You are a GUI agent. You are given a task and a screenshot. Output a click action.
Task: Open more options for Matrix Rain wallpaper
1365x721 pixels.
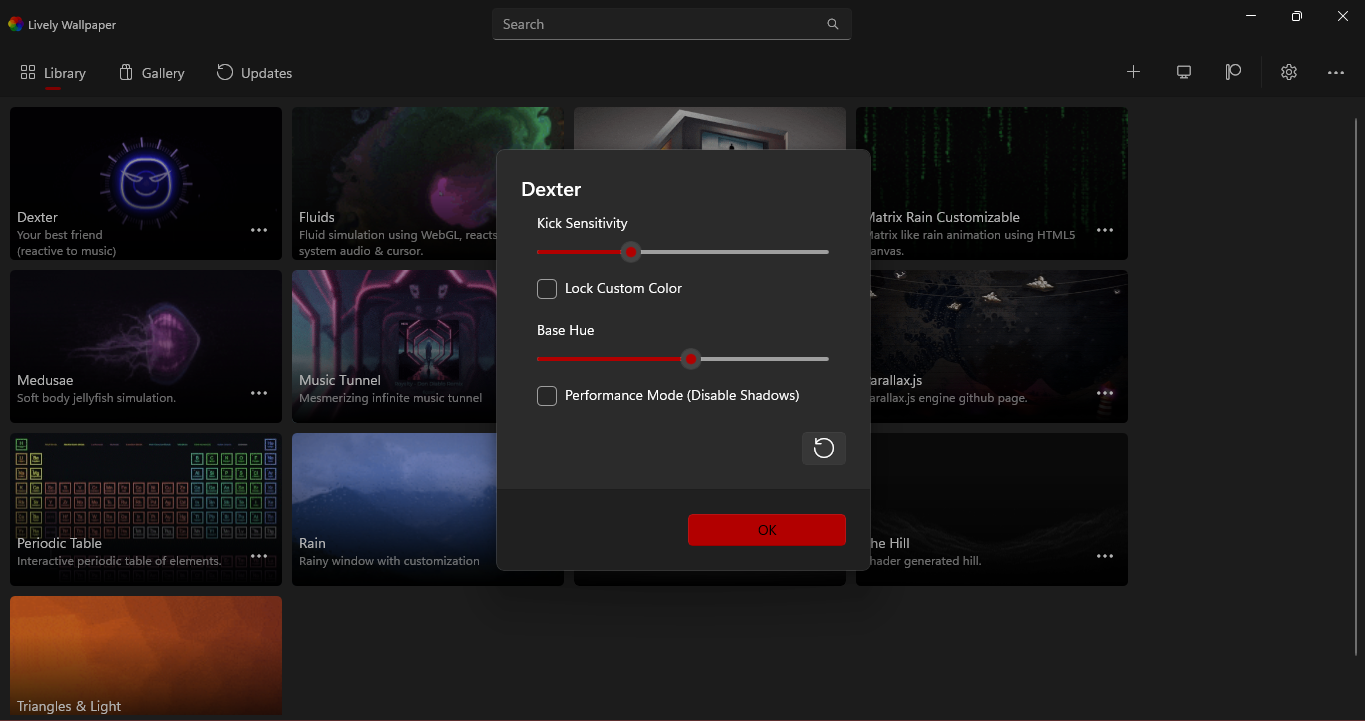[1105, 230]
